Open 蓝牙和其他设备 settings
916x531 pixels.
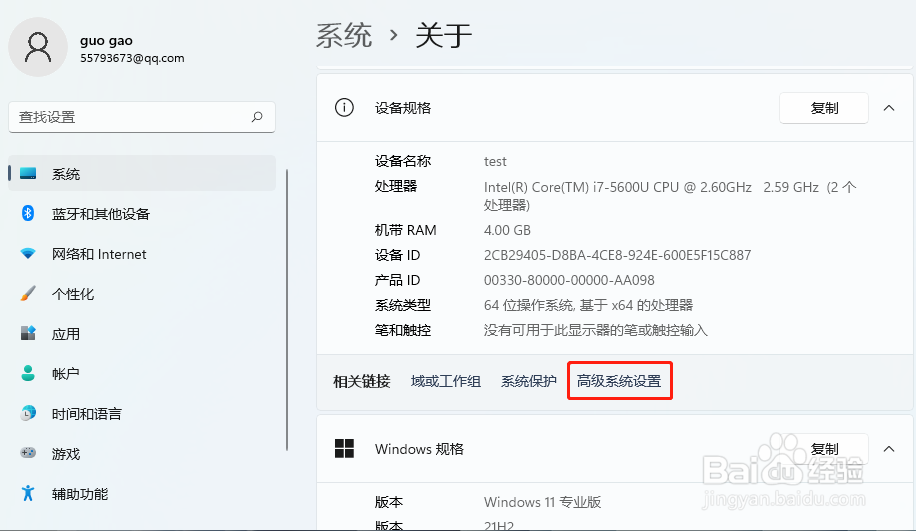142,214
